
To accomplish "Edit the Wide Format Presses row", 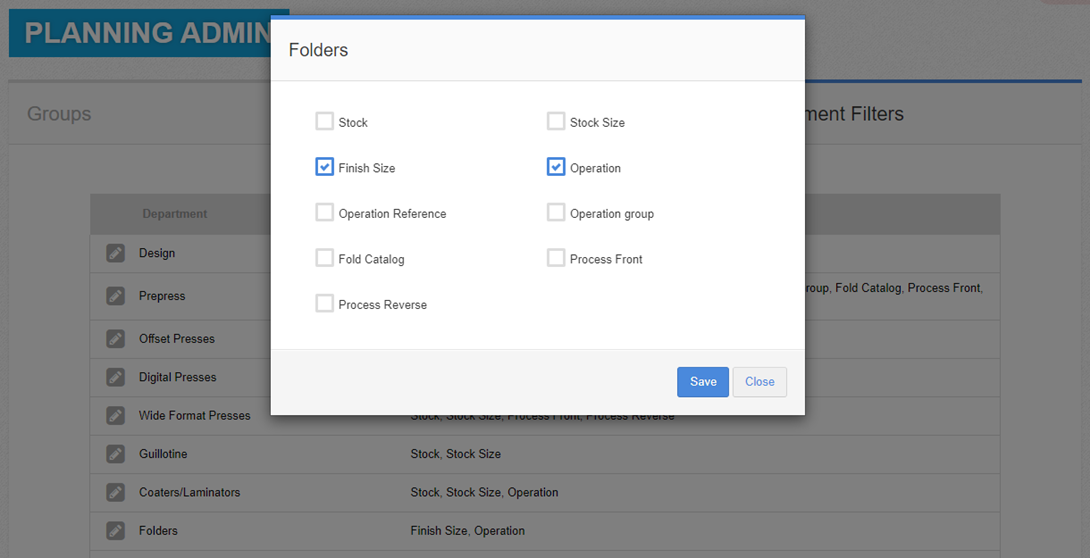I will (116, 415).
